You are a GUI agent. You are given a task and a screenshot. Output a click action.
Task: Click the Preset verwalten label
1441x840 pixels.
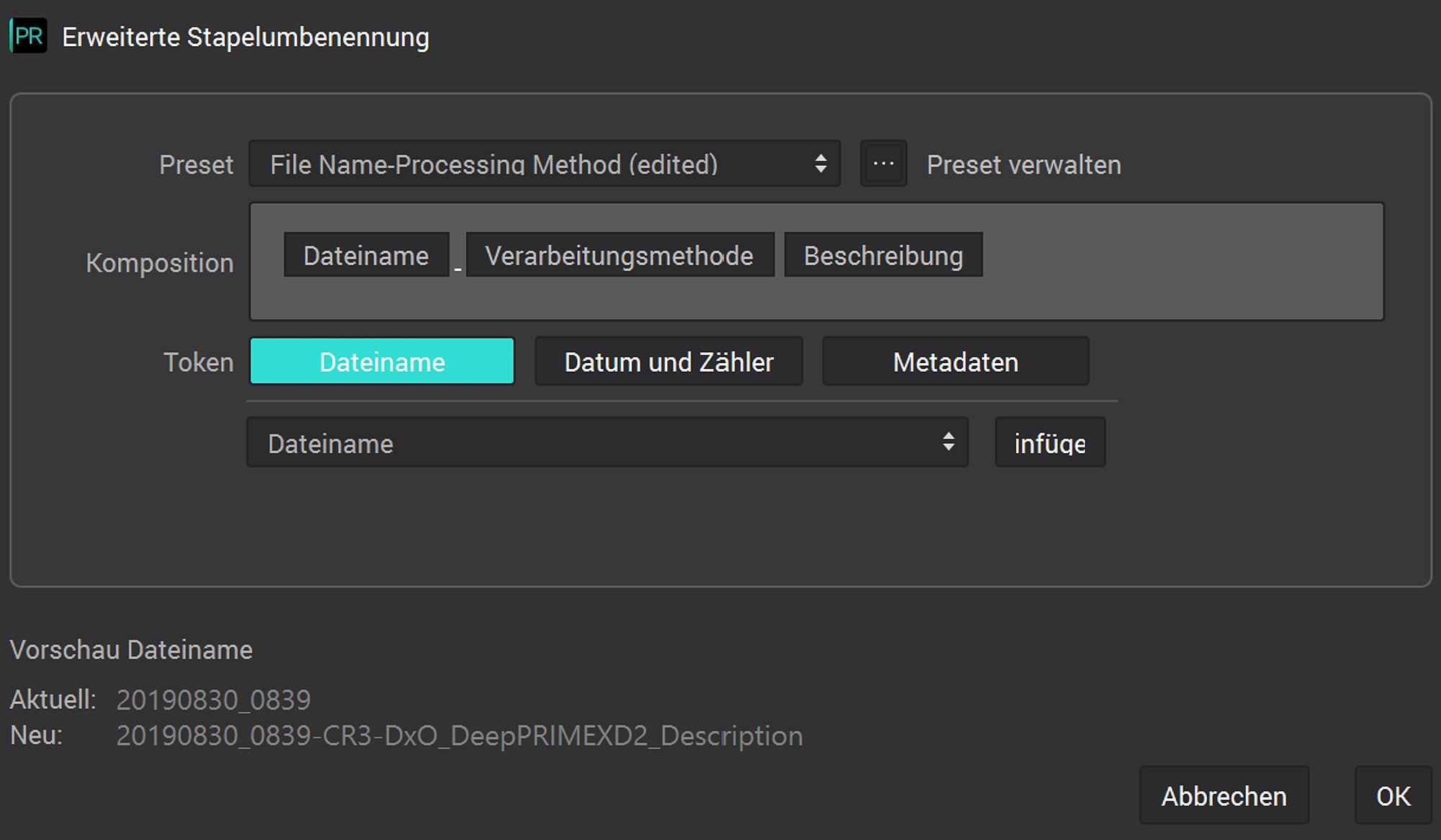pyautogui.click(x=1023, y=164)
